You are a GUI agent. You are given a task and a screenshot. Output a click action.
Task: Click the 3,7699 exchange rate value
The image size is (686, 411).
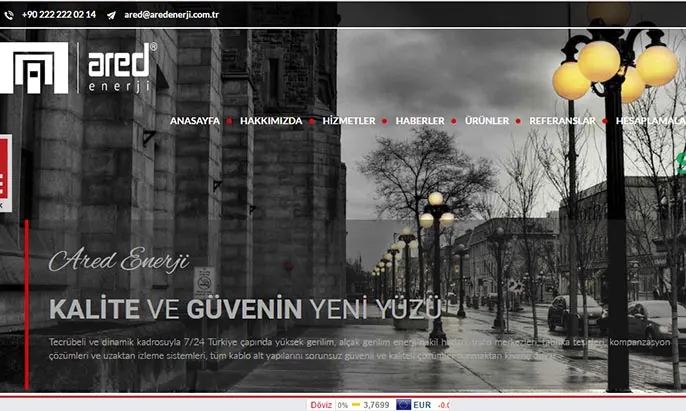[x=376, y=405]
